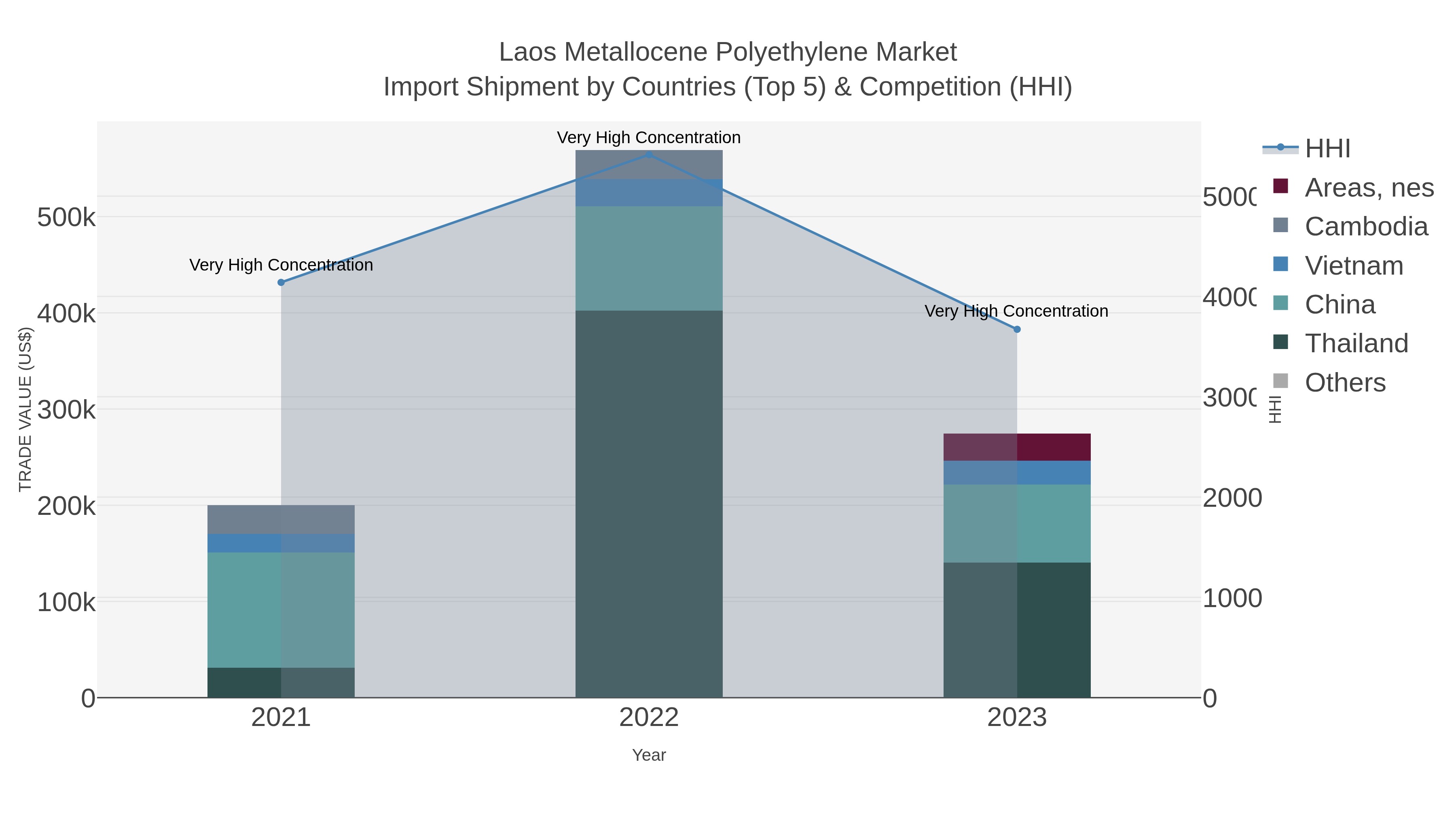Click the chart title Laos Metallocene Polyethylene Market

click(728, 52)
